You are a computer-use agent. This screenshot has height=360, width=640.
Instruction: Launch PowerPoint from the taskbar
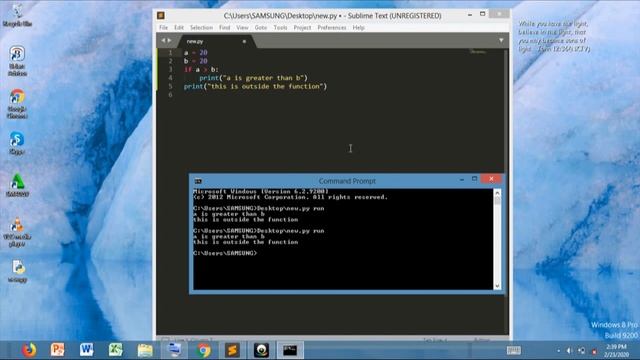tap(58, 350)
